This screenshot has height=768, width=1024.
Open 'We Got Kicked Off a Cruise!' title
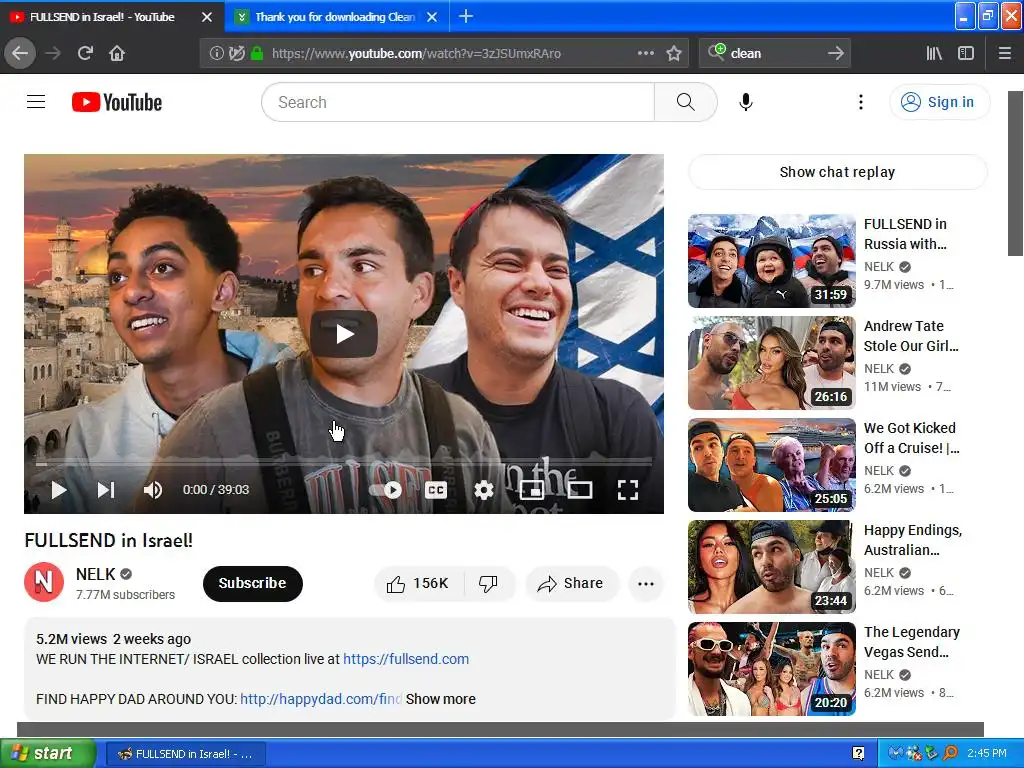pyautogui.click(x=911, y=438)
